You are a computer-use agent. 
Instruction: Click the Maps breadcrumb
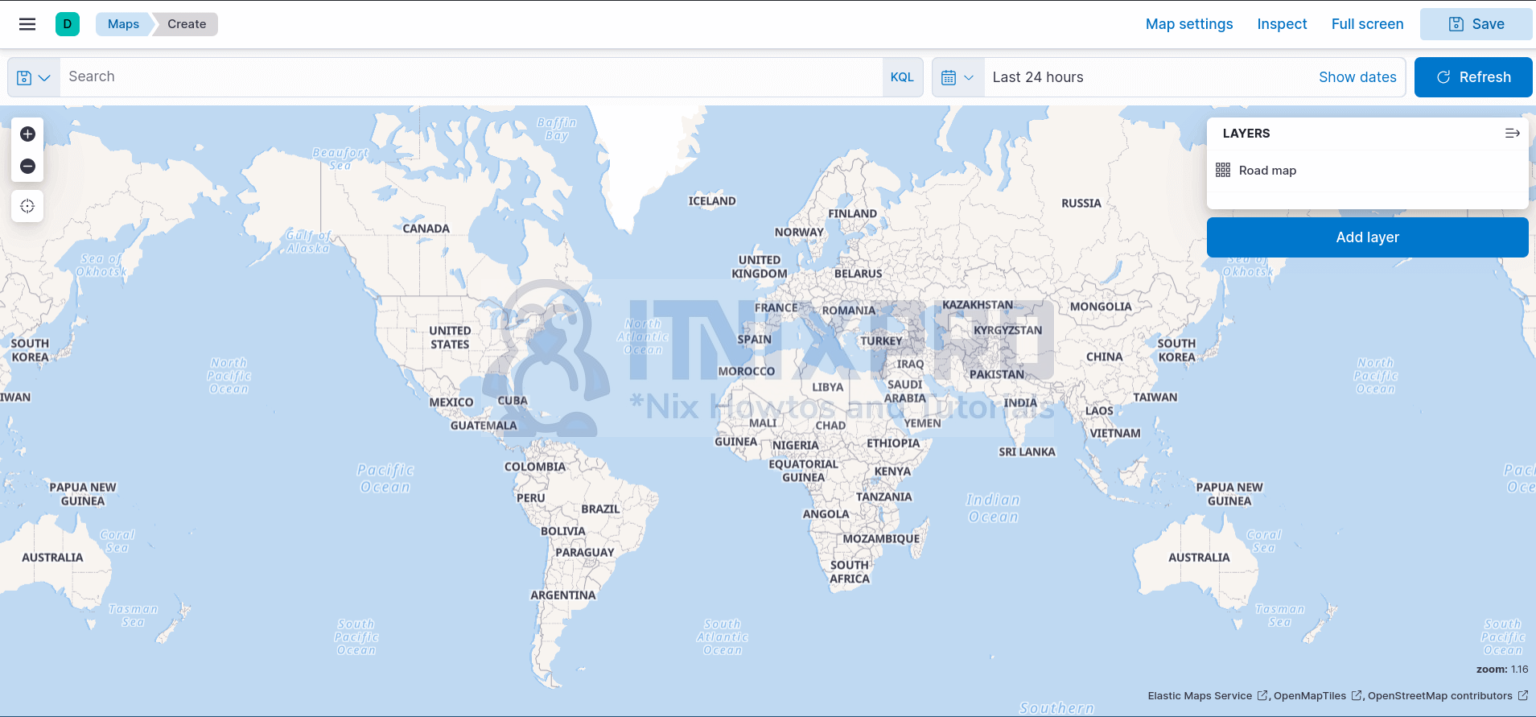(x=122, y=23)
